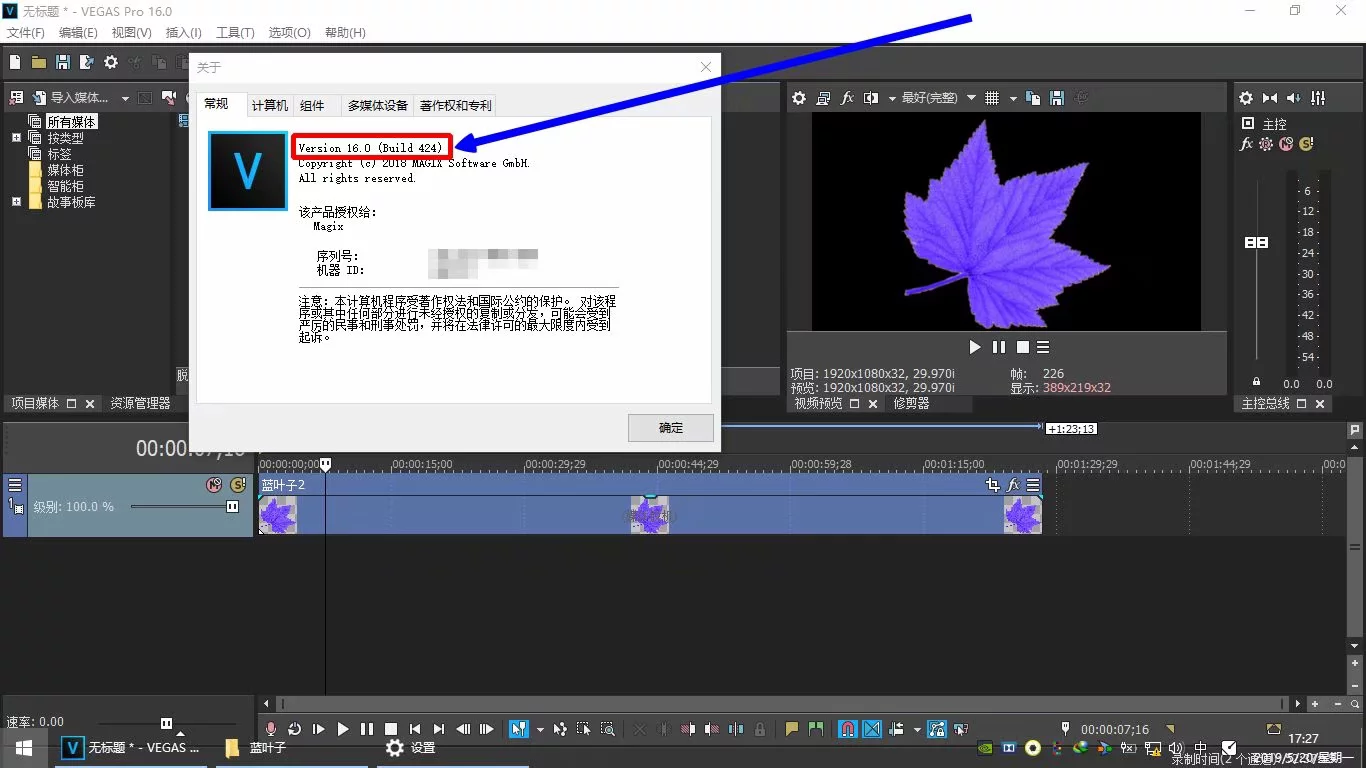This screenshot has height=768, width=1366.
Task: Click the playback rate slider handle
Action: click(167, 723)
